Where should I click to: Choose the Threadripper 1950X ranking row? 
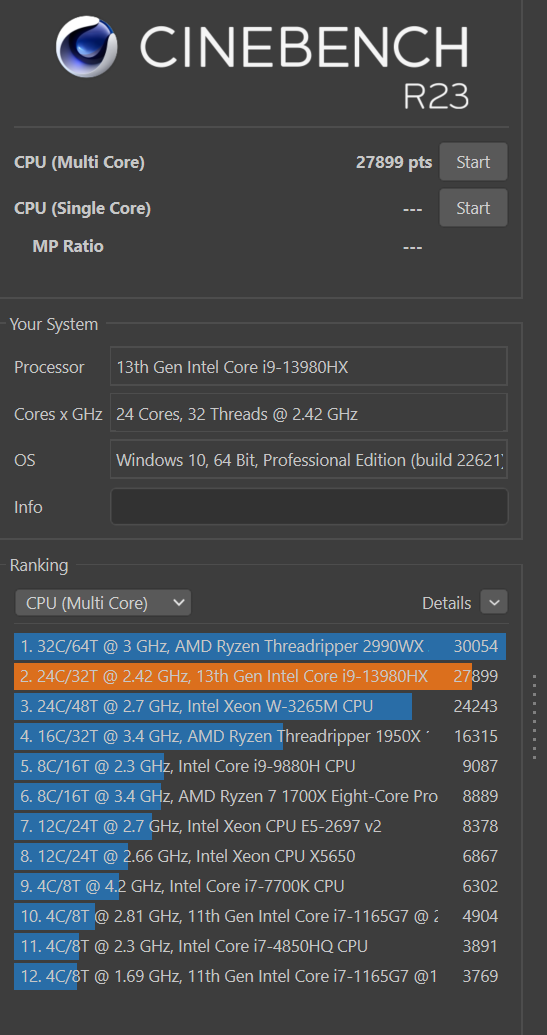[x=260, y=736]
